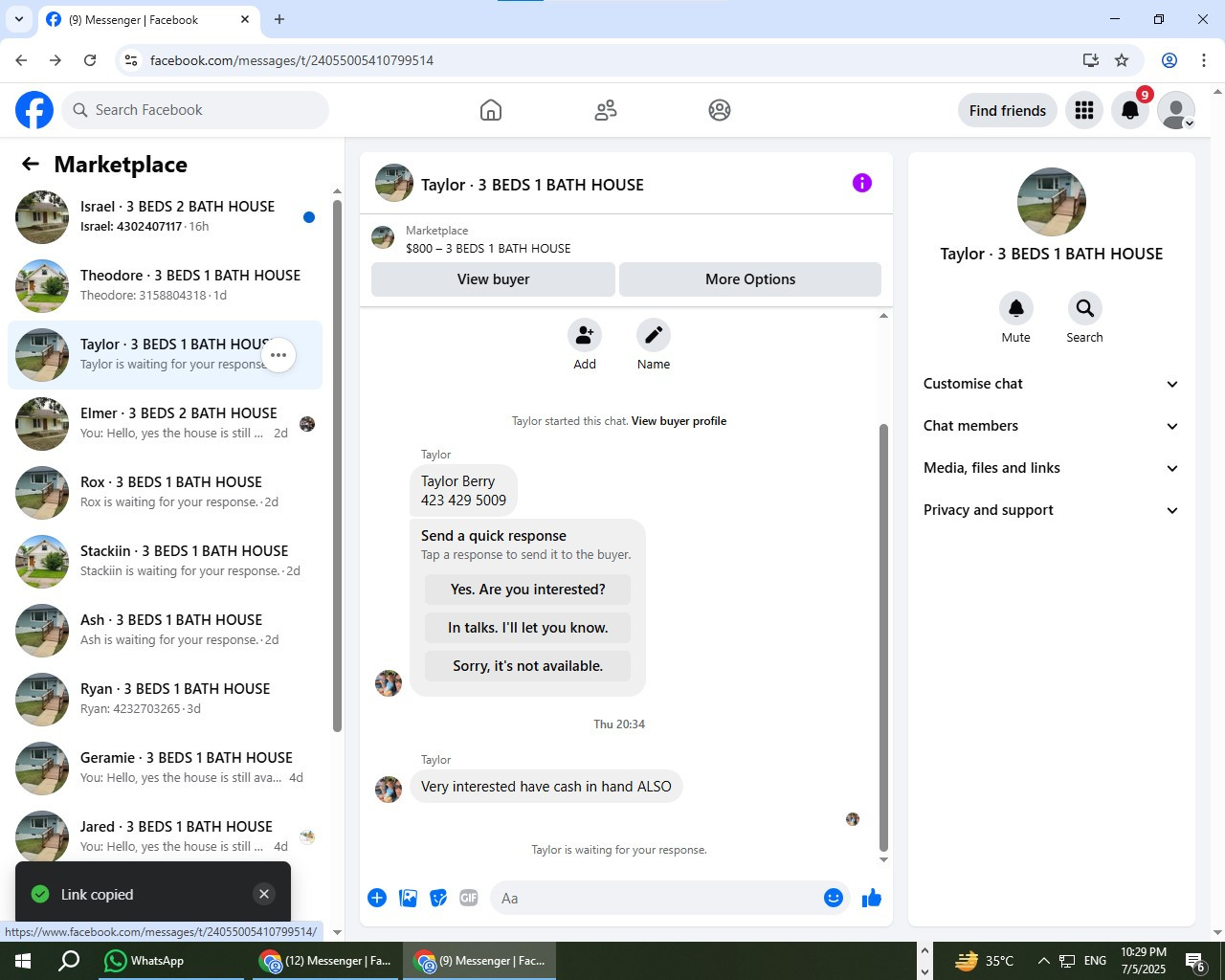Open the Groups icon in top navigation

click(720, 110)
